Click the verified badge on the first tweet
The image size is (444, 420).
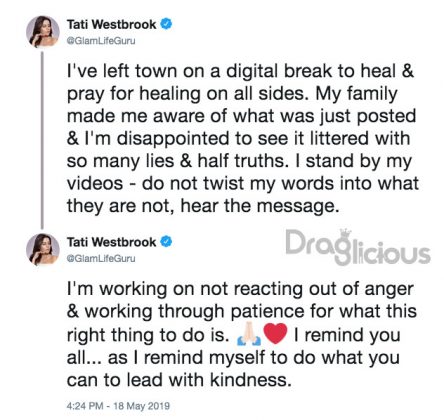coord(166,24)
